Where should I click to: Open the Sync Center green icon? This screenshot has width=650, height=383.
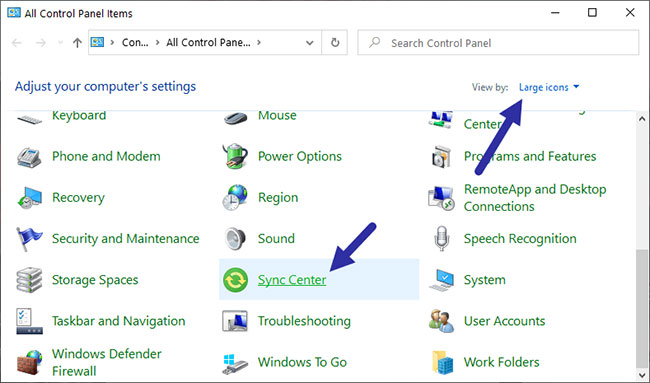tap(235, 280)
